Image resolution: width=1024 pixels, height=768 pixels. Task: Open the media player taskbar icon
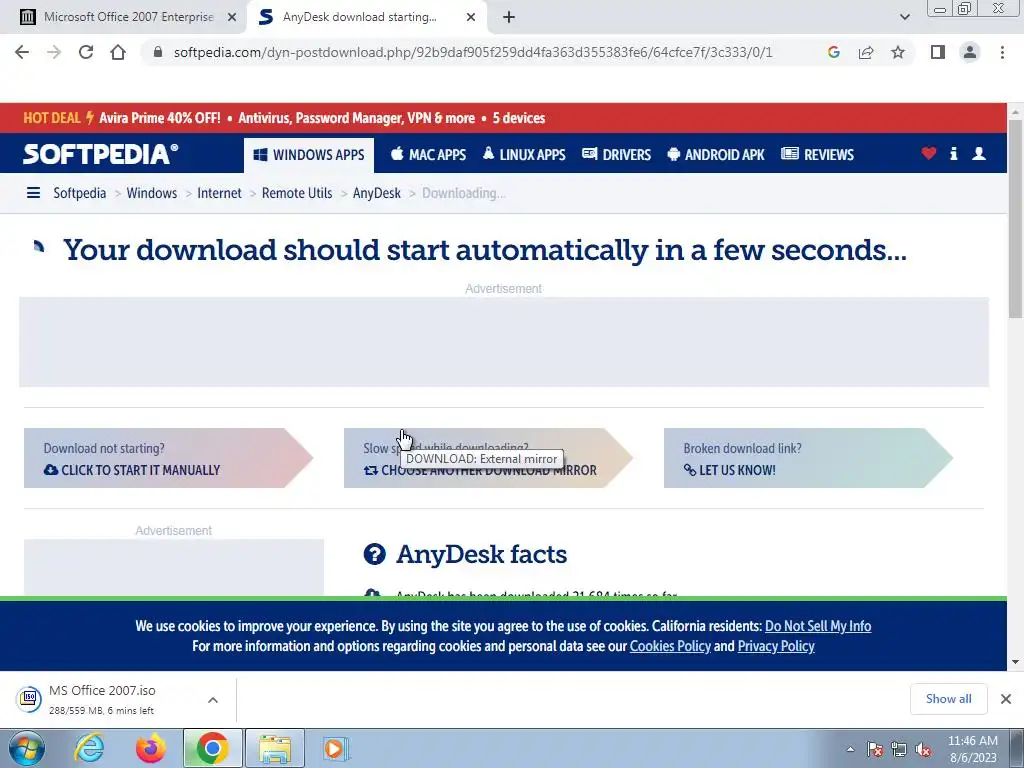coord(336,748)
